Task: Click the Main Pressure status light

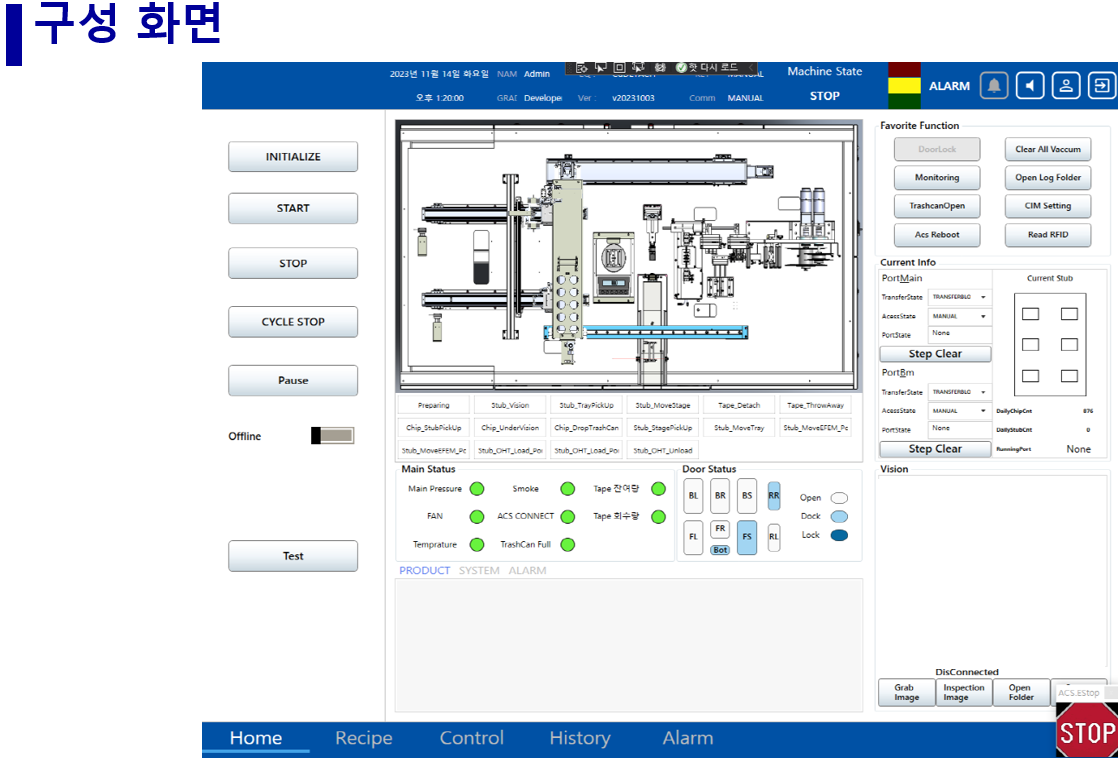Action: pyautogui.click(x=477, y=489)
